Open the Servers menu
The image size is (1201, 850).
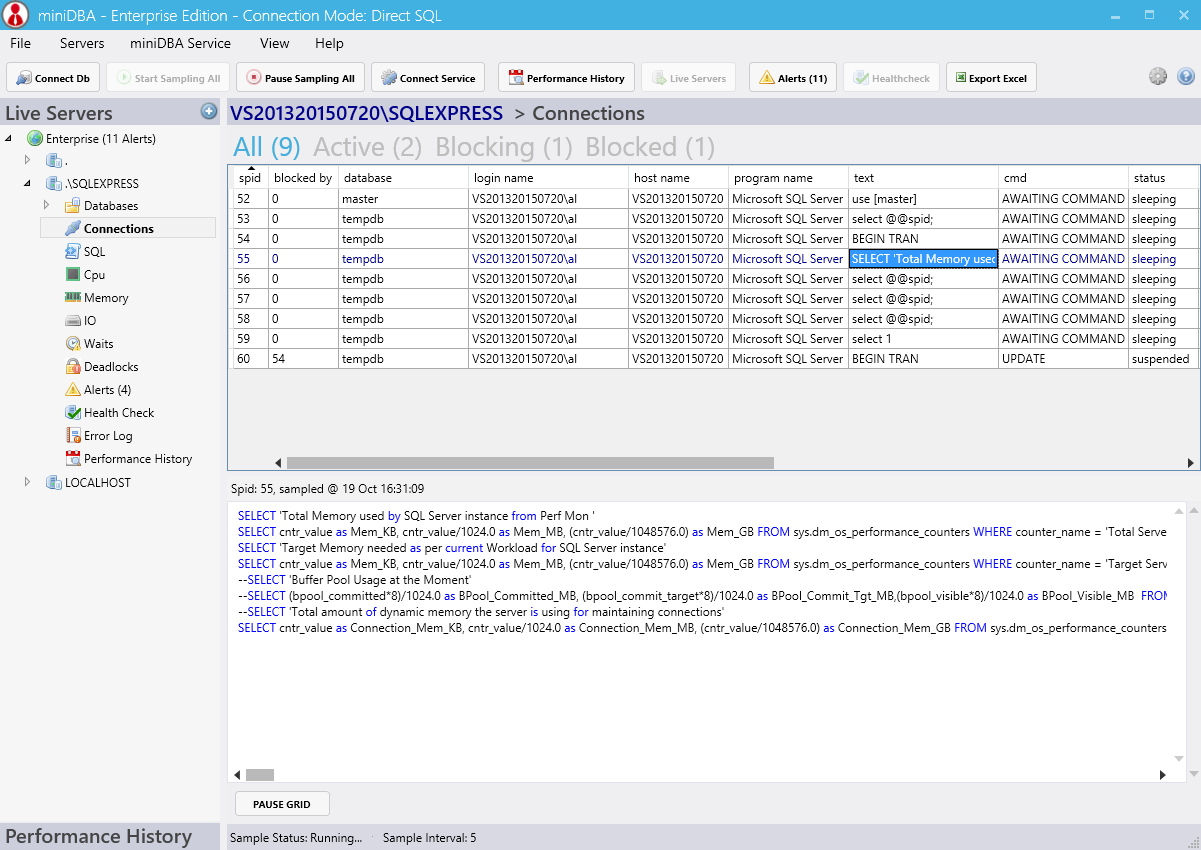[x=82, y=43]
